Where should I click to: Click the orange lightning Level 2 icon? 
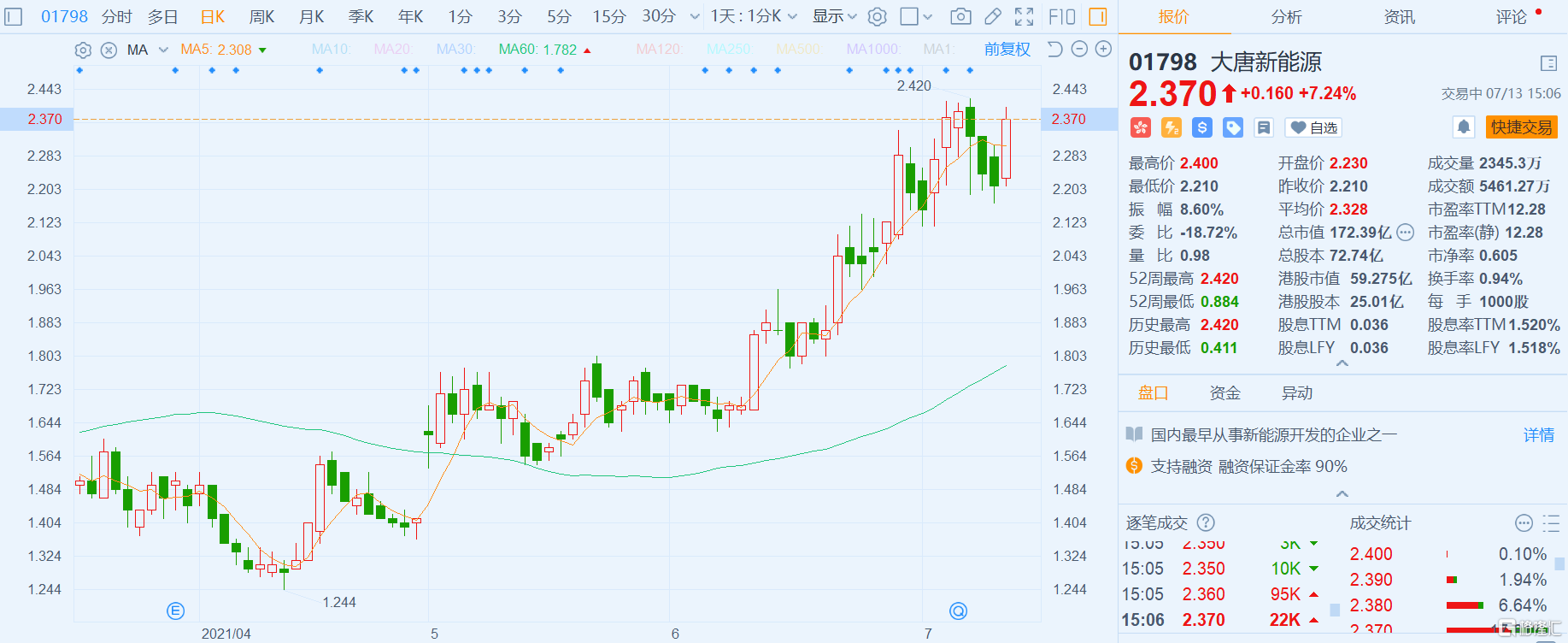pos(1172,127)
